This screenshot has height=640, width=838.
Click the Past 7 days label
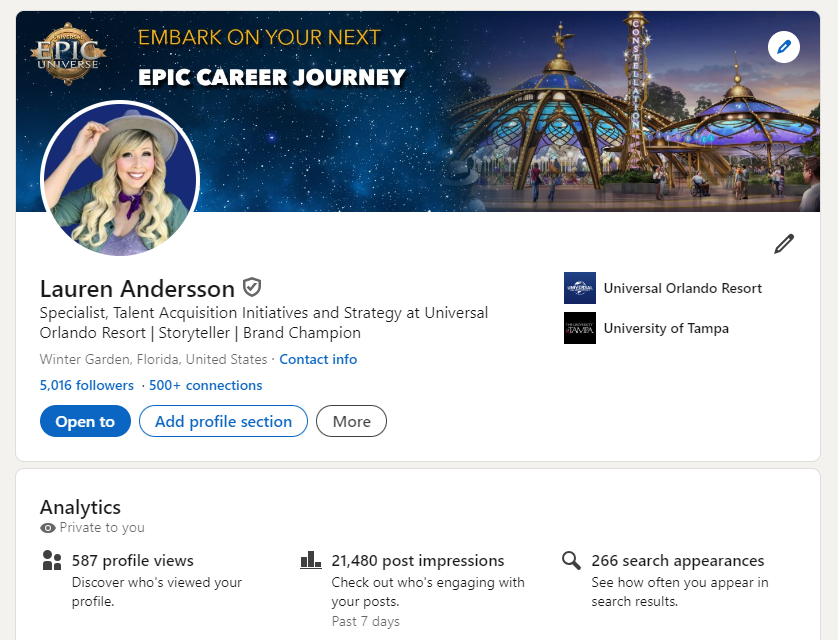click(x=366, y=621)
